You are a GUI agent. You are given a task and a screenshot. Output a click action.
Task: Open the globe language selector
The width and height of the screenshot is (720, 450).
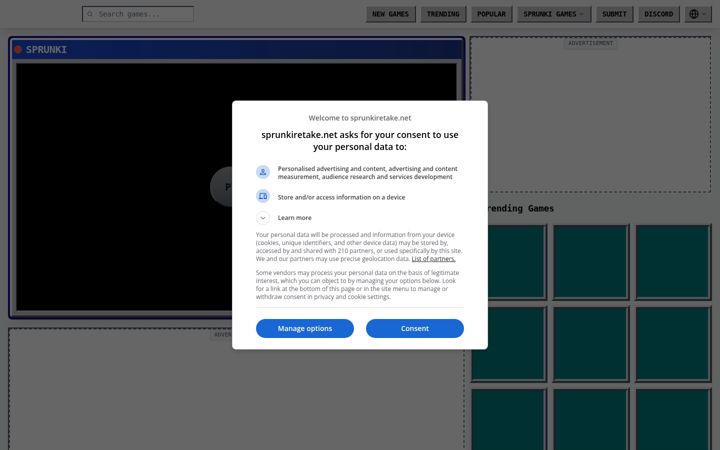tap(698, 14)
